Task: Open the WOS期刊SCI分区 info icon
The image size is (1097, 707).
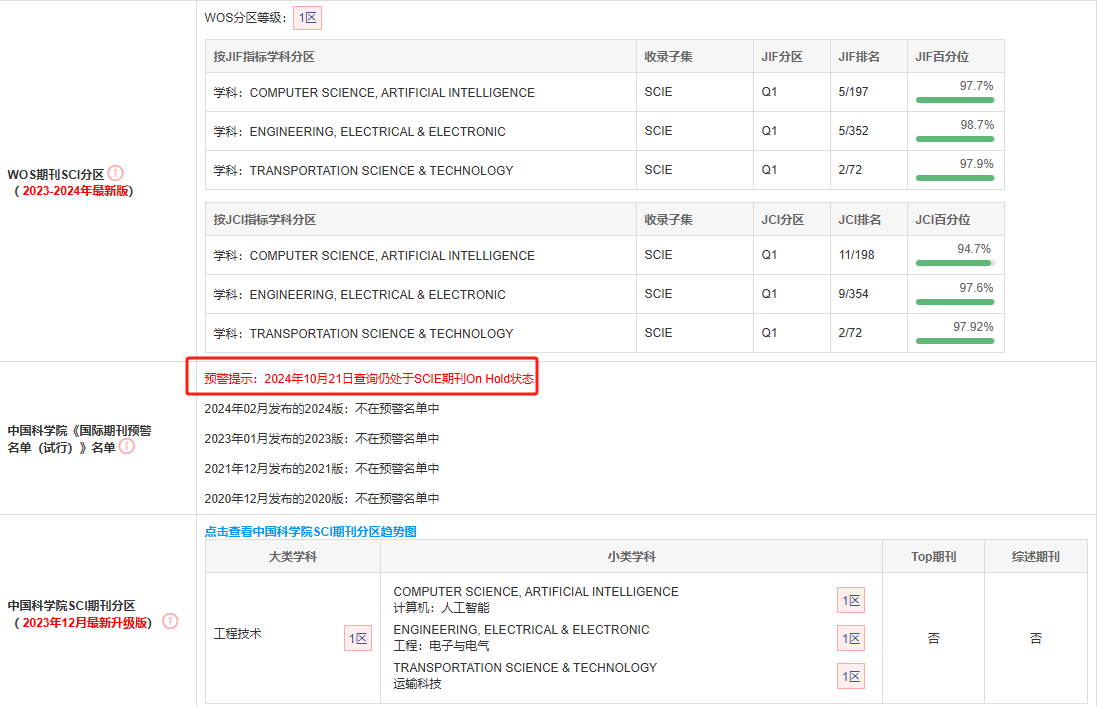Action: coord(113,172)
